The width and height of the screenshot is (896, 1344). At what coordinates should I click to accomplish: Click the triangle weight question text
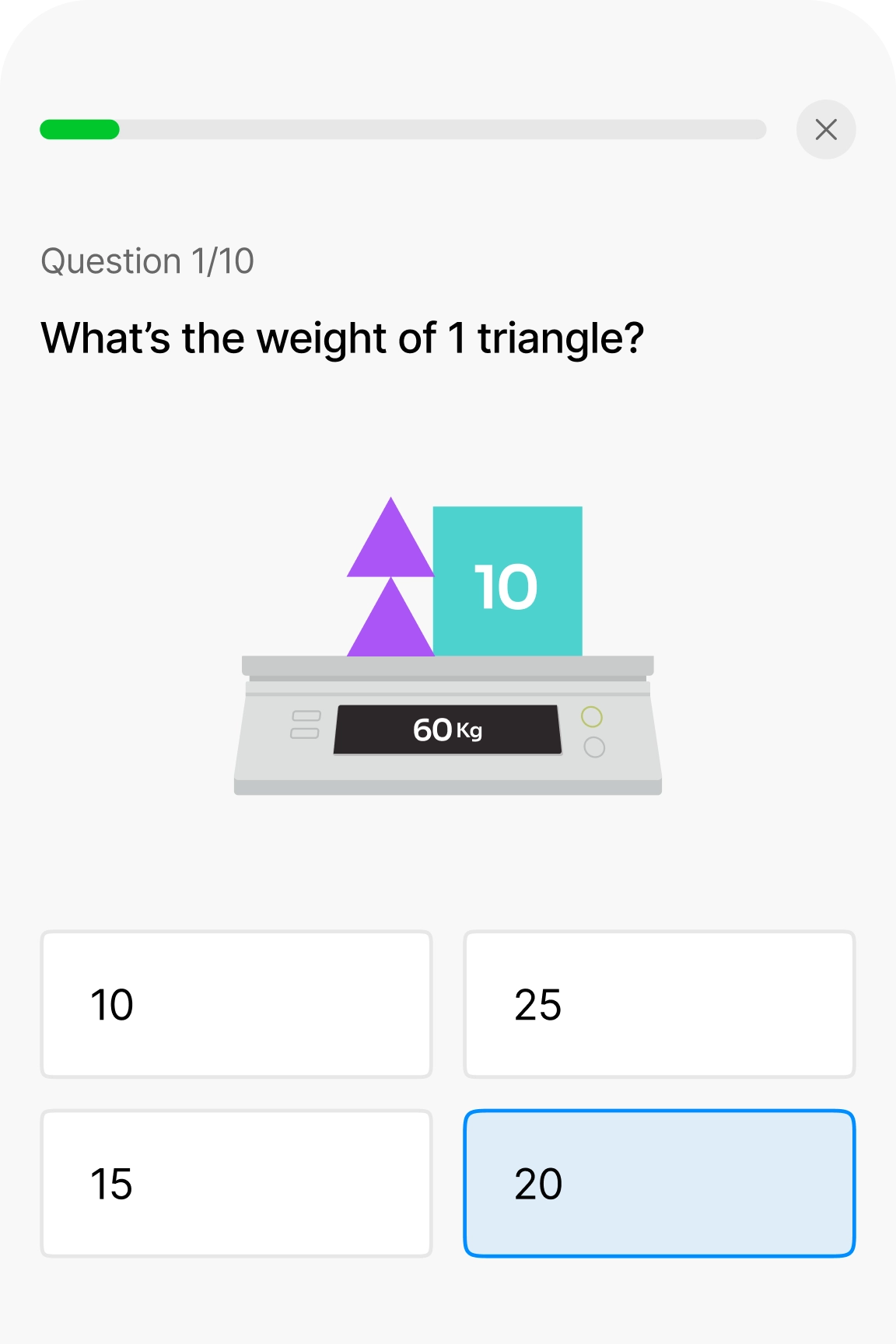click(x=342, y=338)
